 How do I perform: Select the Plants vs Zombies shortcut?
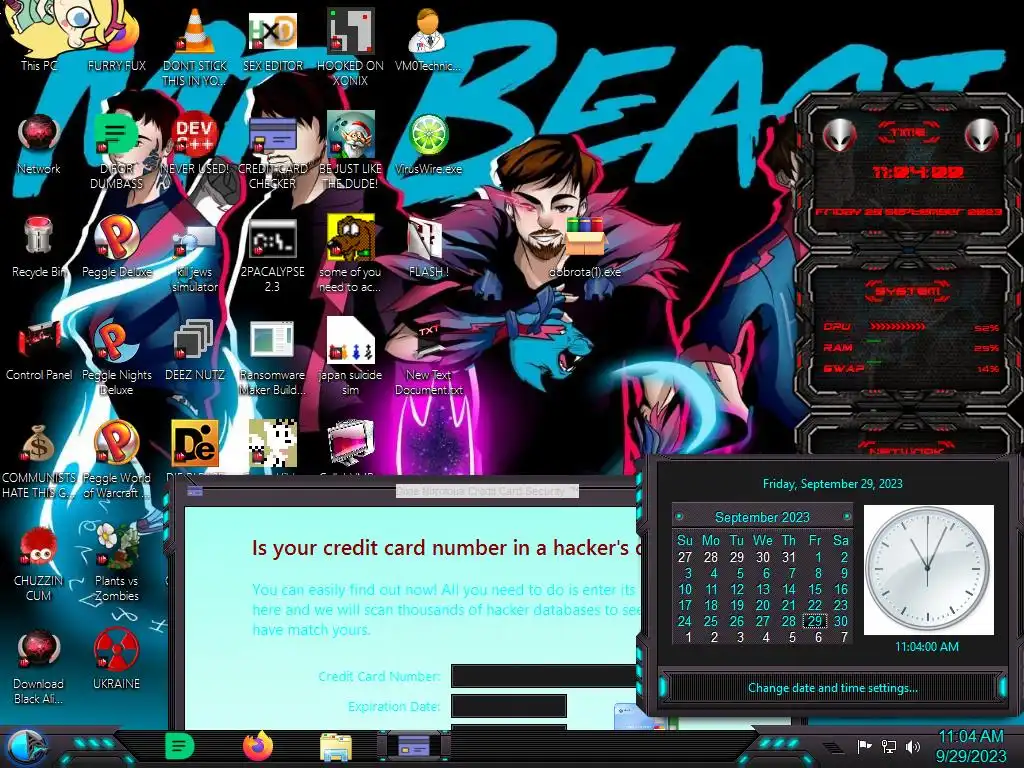[x=116, y=563]
